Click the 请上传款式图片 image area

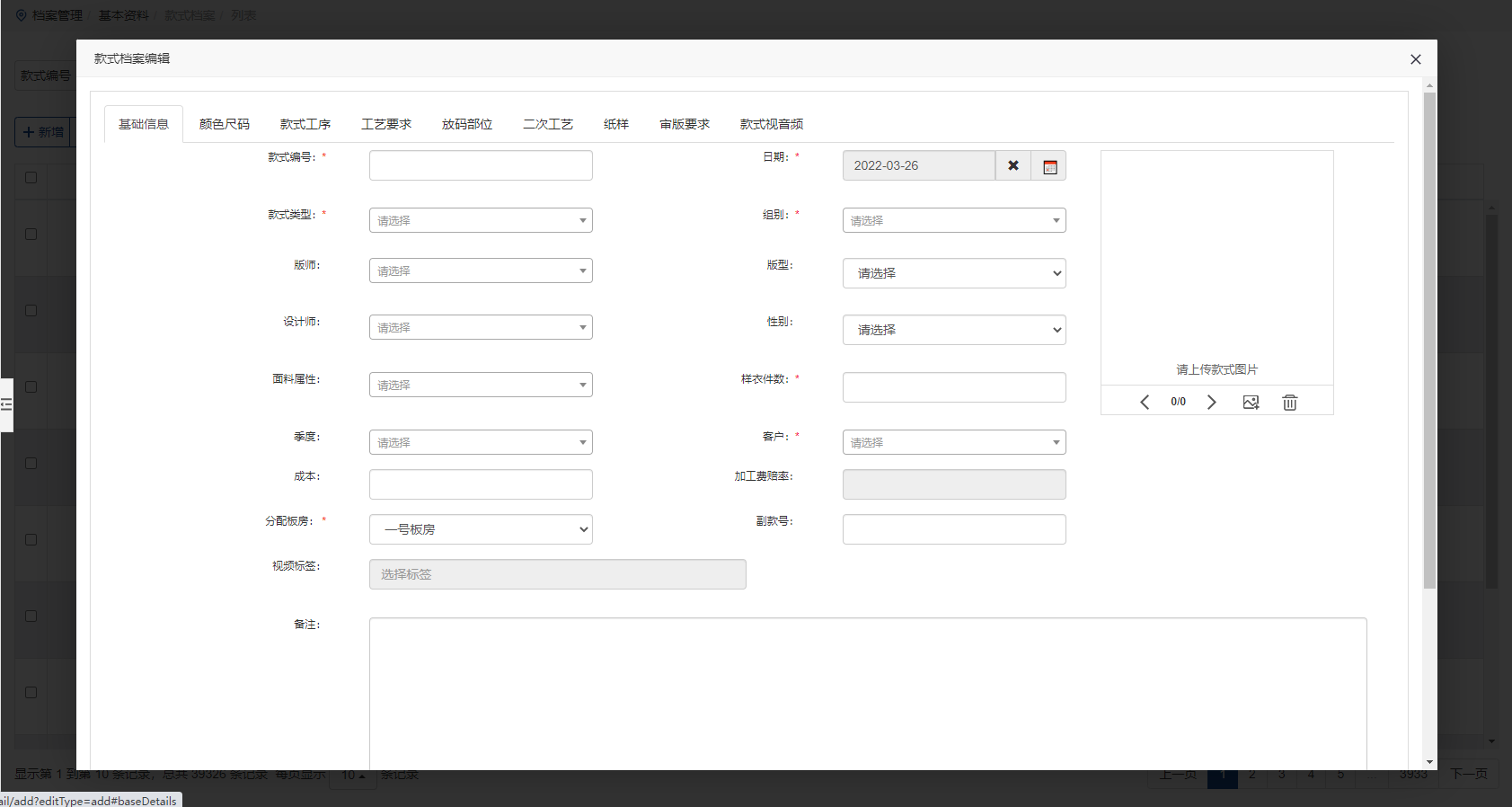pos(1216,268)
